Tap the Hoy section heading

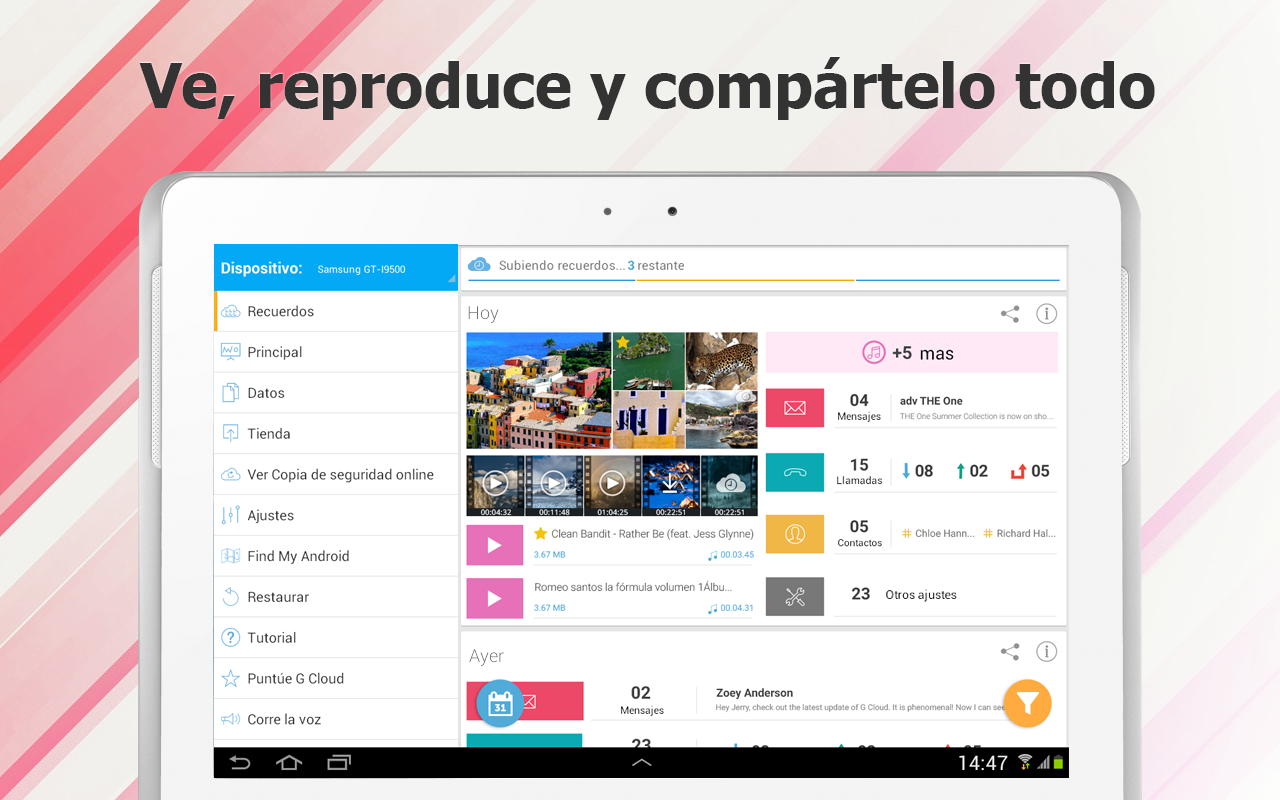[483, 314]
